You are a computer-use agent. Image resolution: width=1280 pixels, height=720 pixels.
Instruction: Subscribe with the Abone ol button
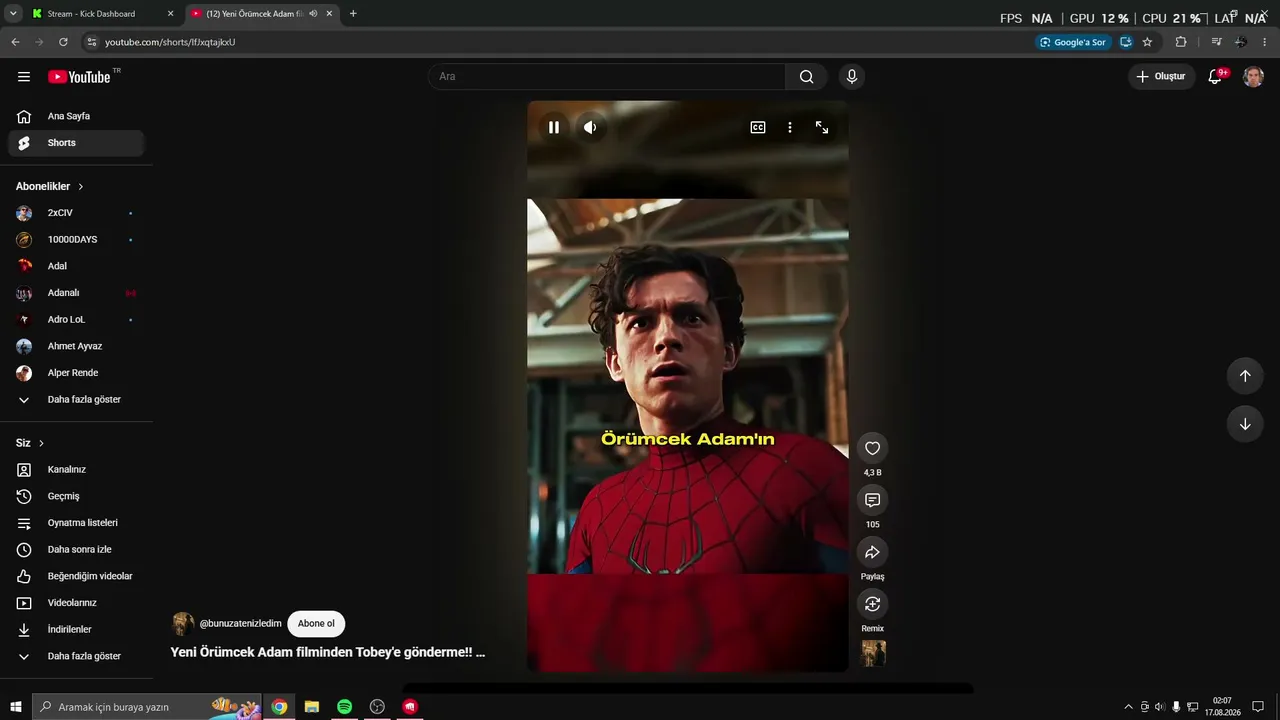316,624
